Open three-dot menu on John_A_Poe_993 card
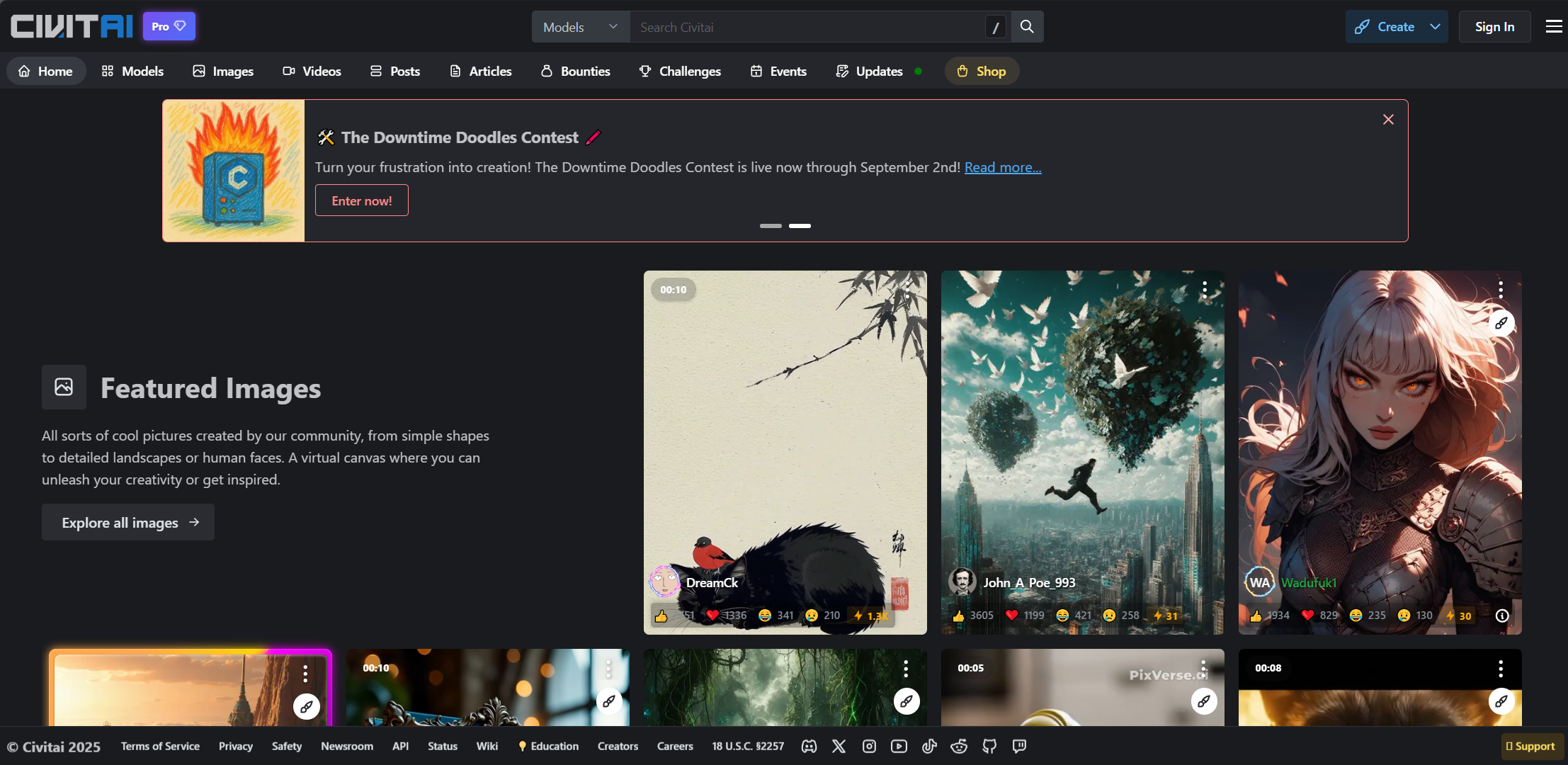The height and width of the screenshot is (765, 1568). pos(1204,289)
